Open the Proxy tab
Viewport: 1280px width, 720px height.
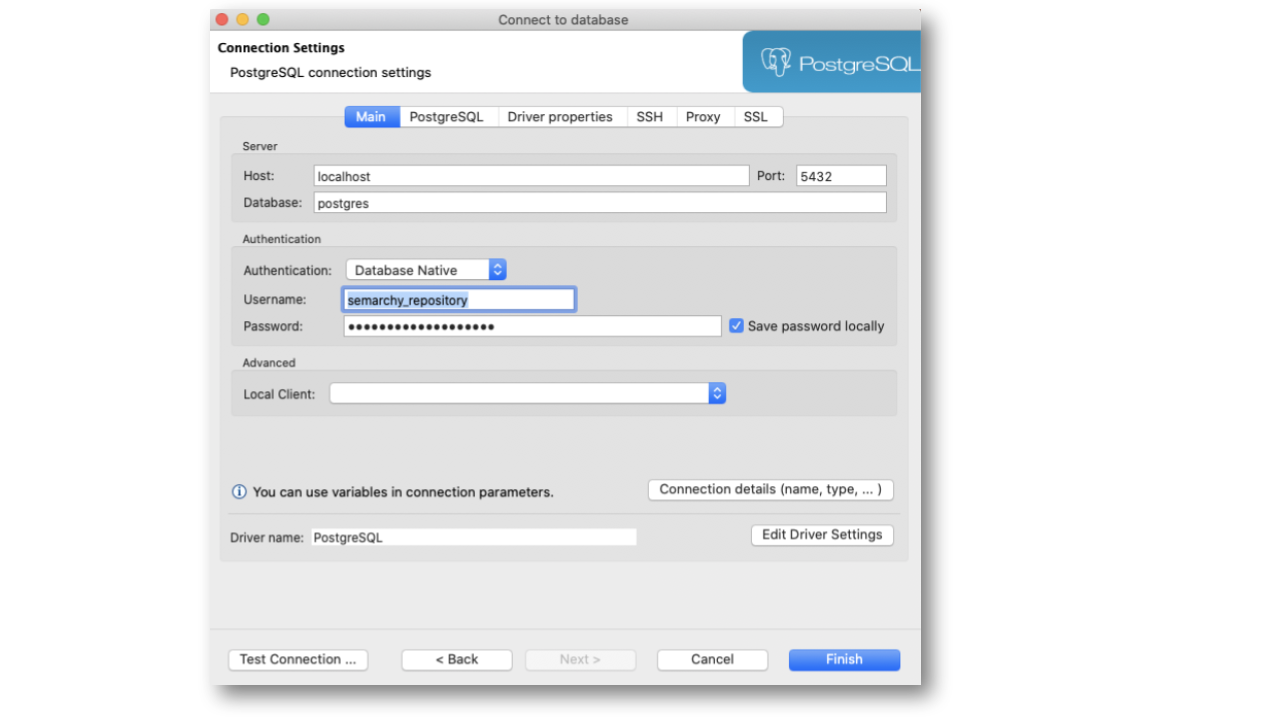tap(703, 117)
